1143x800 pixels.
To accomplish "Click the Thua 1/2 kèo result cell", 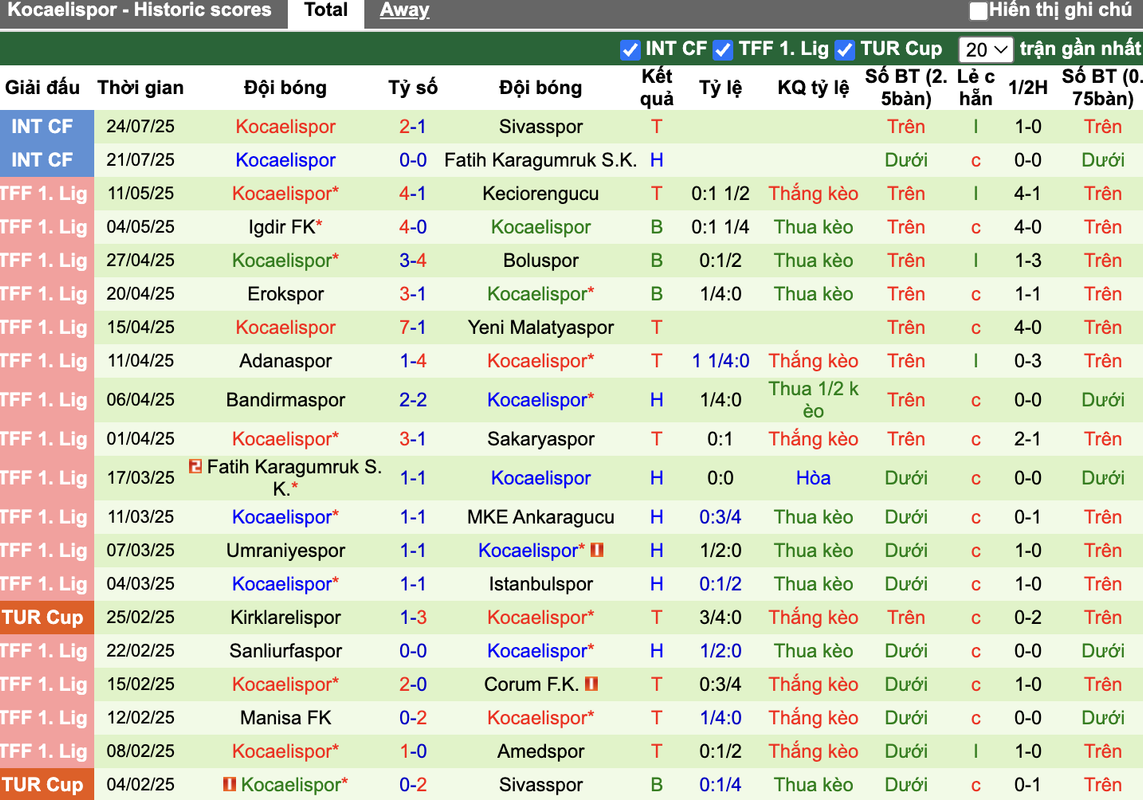I will tap(814, 400).
